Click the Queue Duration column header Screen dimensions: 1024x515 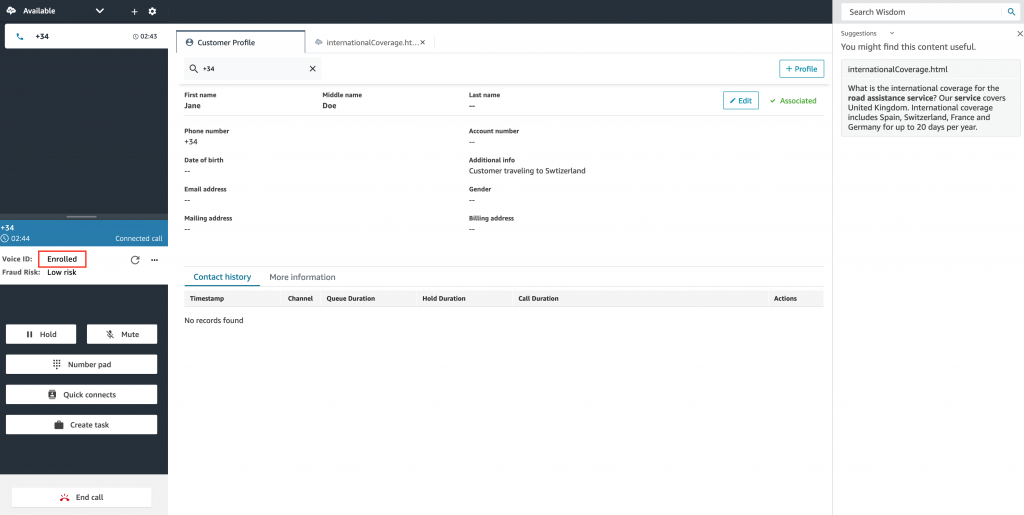coord(351,298)
